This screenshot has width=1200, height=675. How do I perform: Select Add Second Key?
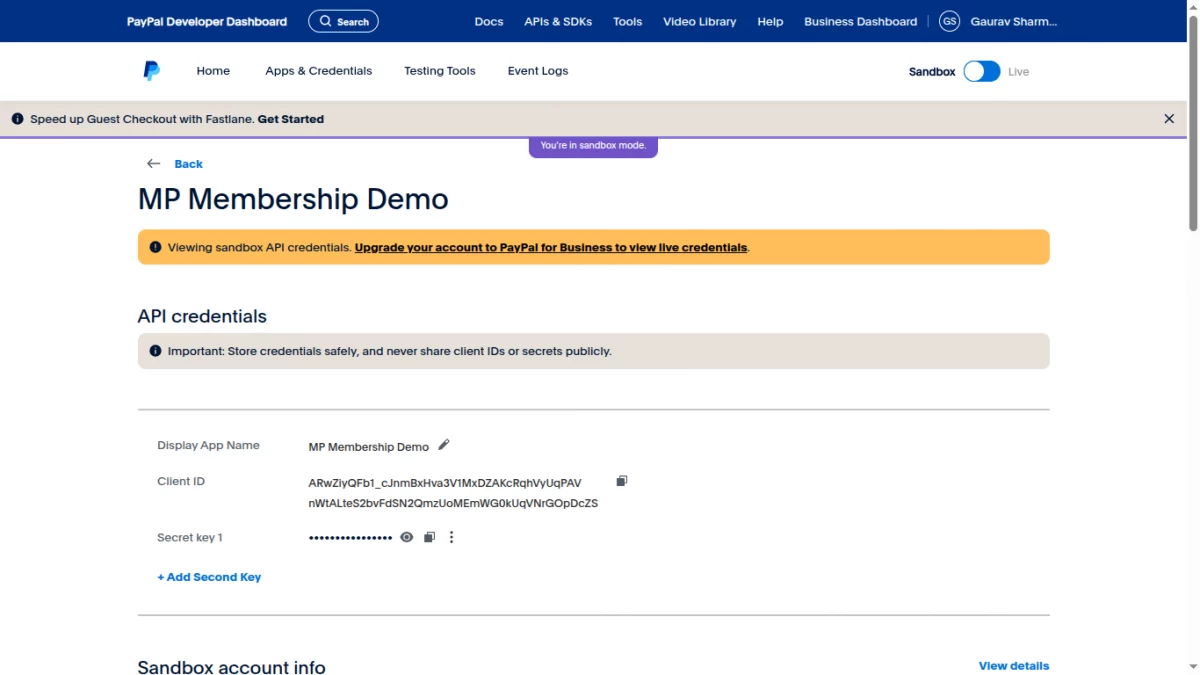(208, 576)
